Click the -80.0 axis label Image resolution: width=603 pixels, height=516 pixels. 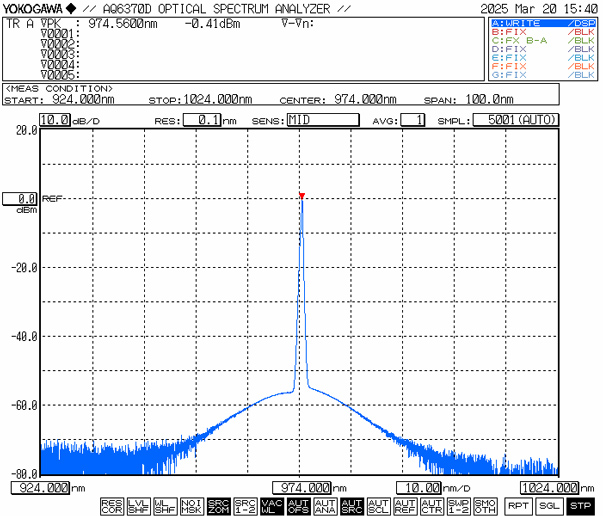coord(24,473)
